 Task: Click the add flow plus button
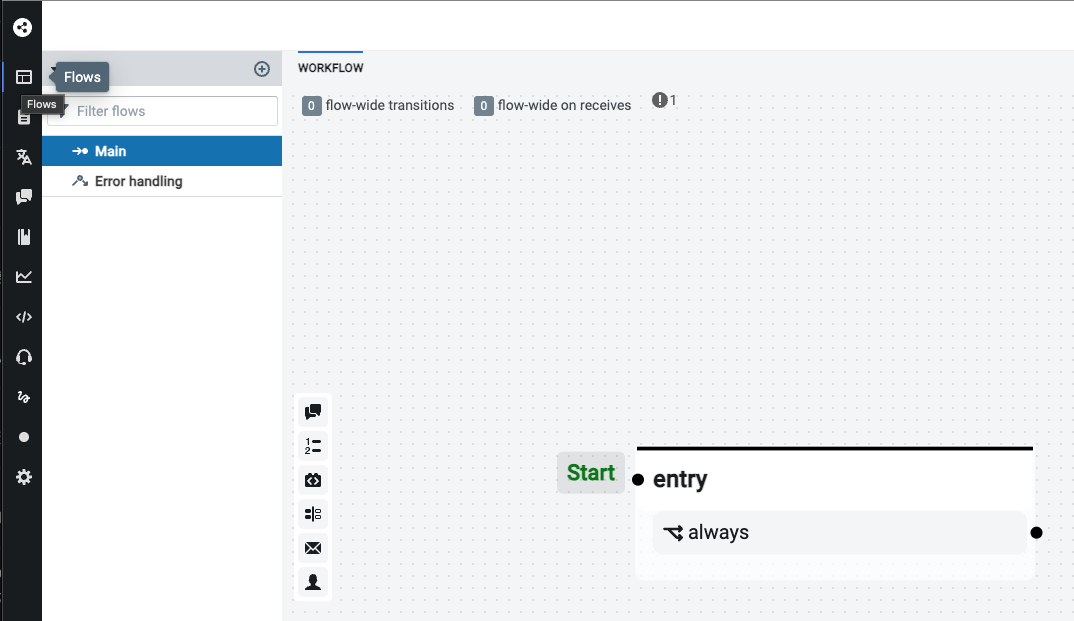(262, 69)
